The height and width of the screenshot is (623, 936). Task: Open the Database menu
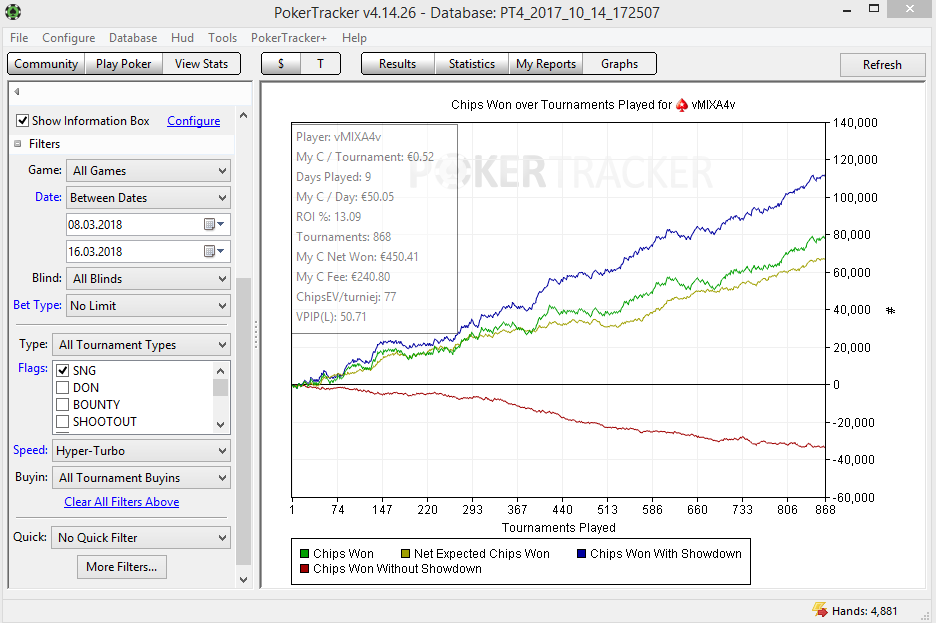(133, 38)
